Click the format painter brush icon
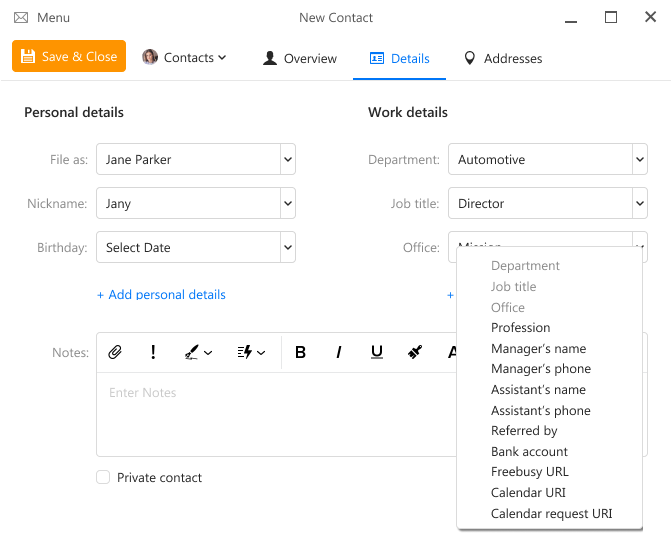Screen dimensions: 672x539 (415, 352)
